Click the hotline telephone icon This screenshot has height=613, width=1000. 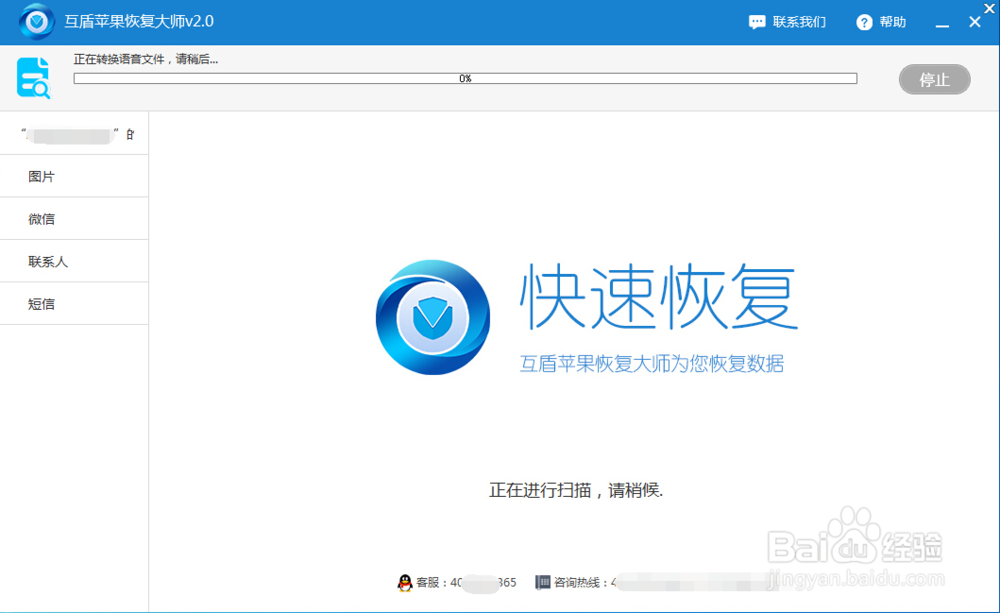pos(542,582)
